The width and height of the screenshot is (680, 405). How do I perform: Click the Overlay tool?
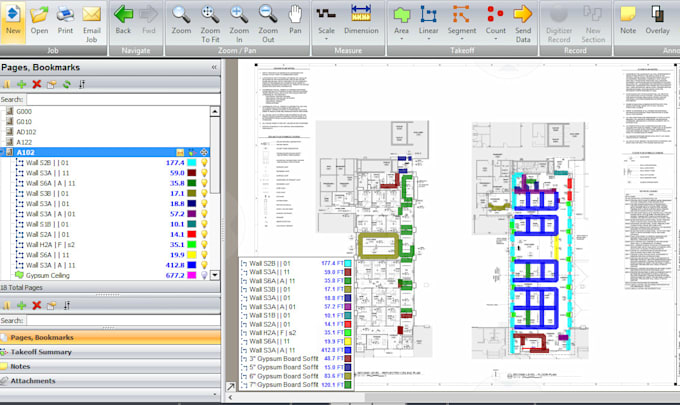pyautogui.click(x=657, y=21)
